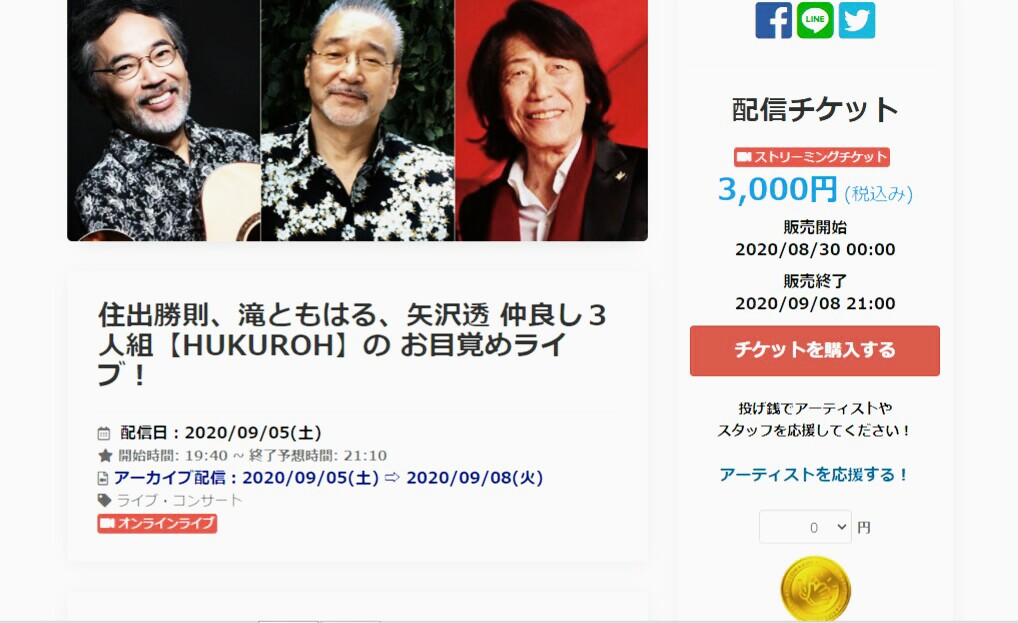Click the event title heading HUKUROH
This screenshot has height=623, width=1018.
point(352,345)
